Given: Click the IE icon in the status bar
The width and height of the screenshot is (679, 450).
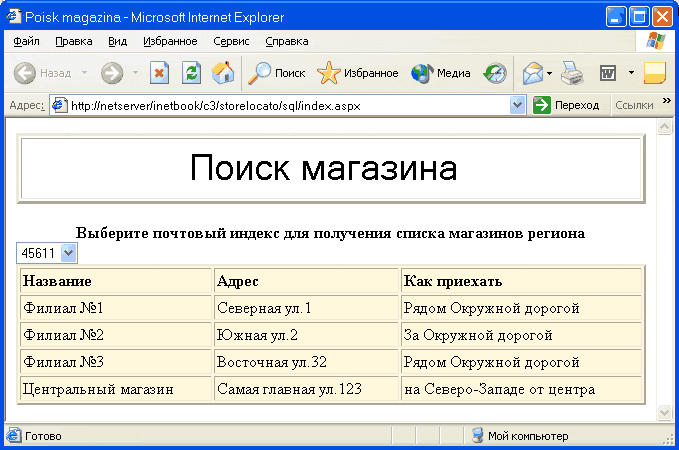Looking at the screenshot, I should coord(13,435).
